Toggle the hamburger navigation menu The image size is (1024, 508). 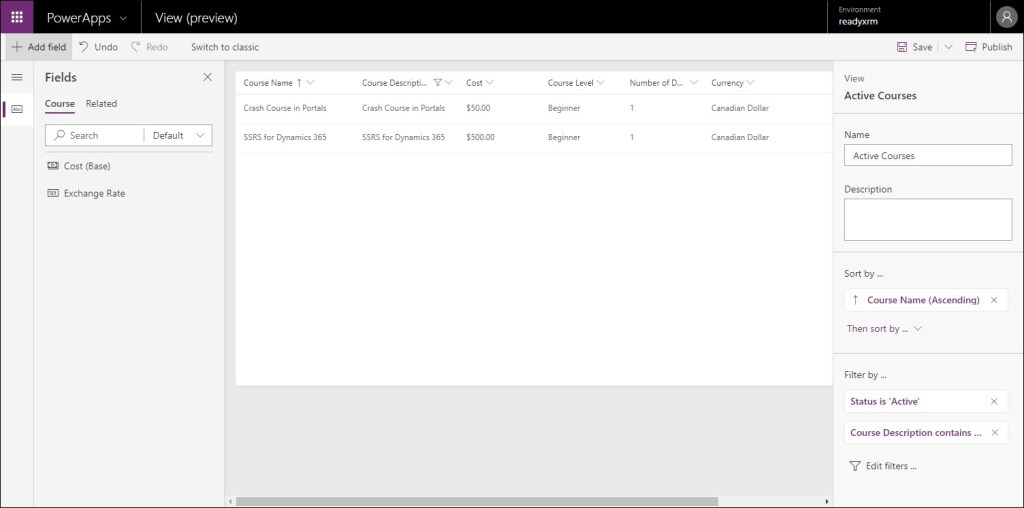(x=17, y=77)
